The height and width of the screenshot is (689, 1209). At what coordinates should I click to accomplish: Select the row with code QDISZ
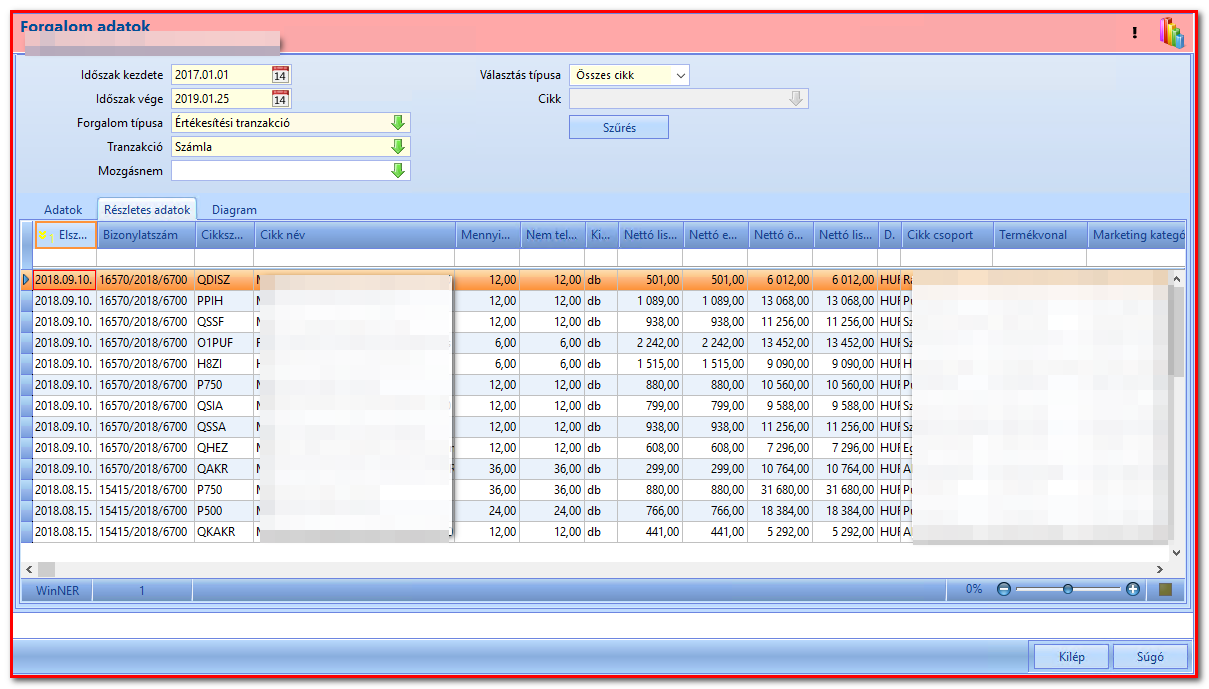point(595,280)
